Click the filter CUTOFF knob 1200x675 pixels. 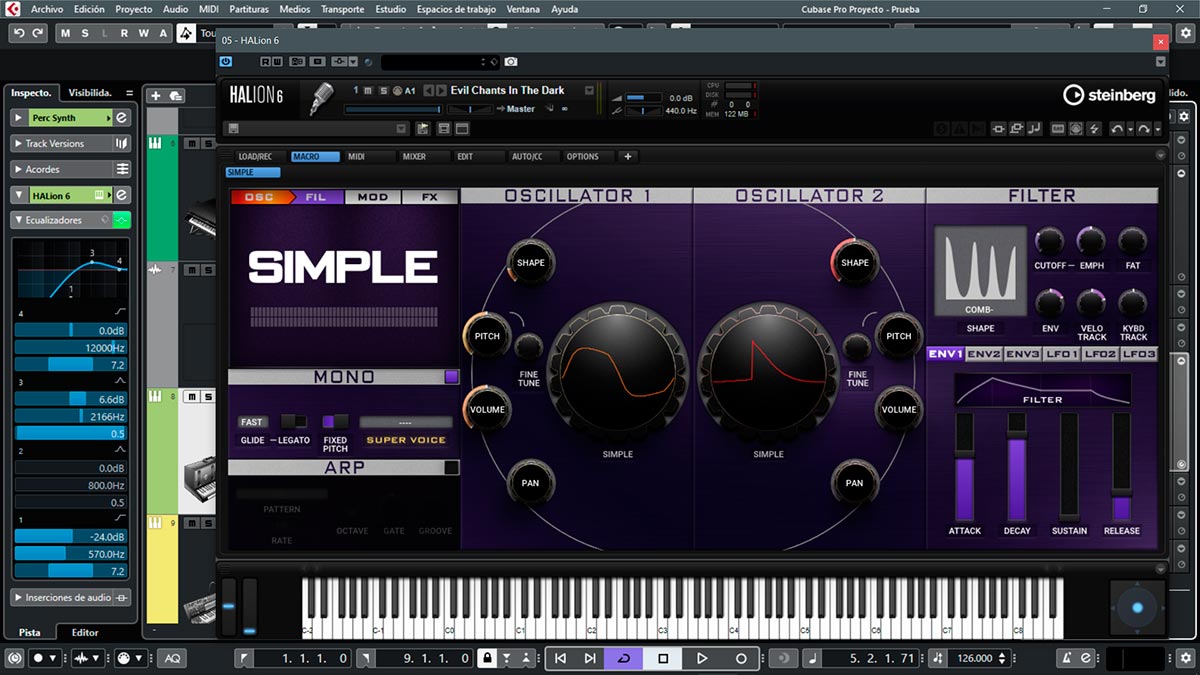pyautogui.click(x=1050, y=241)
